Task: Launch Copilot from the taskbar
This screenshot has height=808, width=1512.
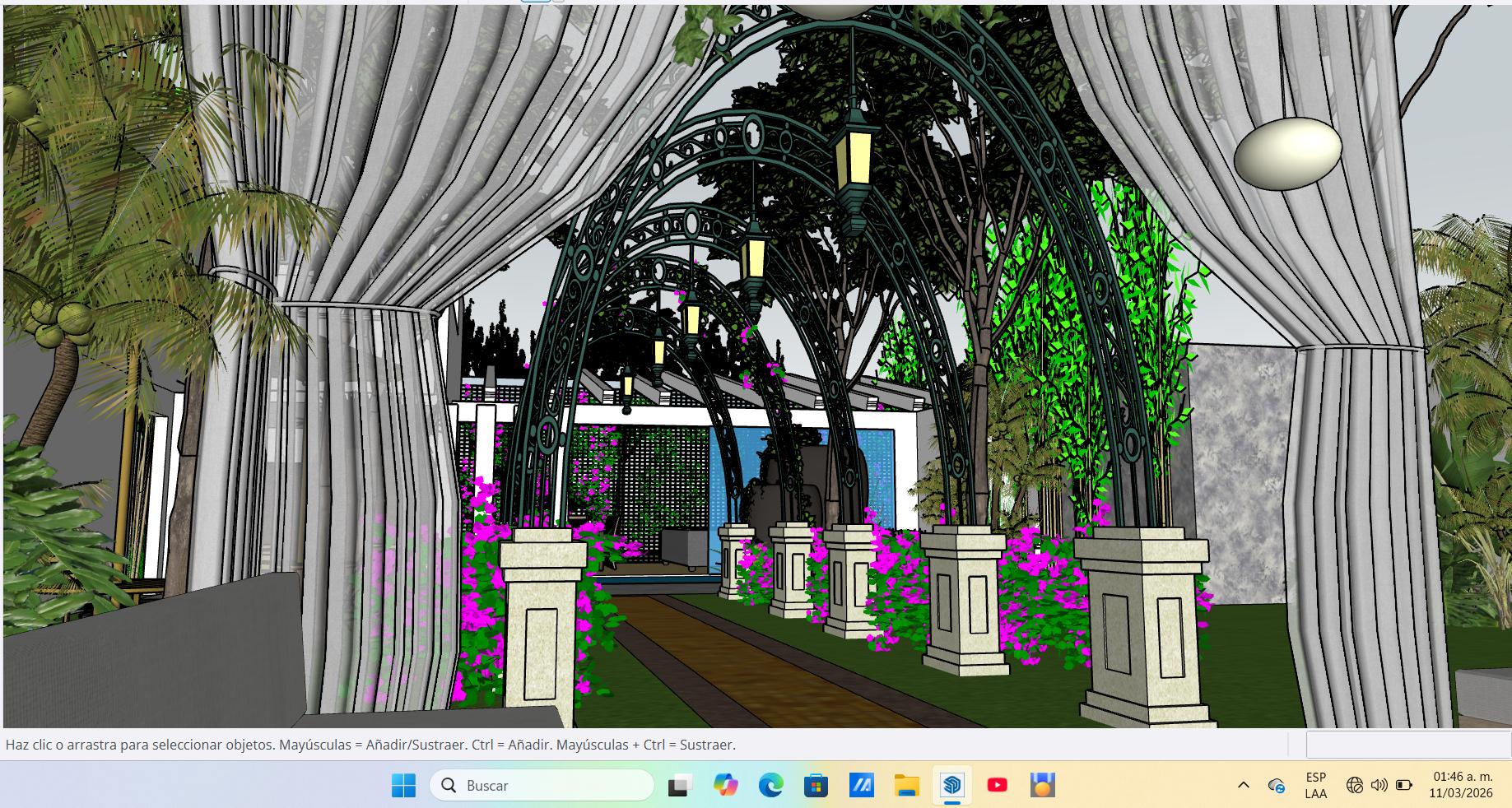Action: tap(725, 786)
